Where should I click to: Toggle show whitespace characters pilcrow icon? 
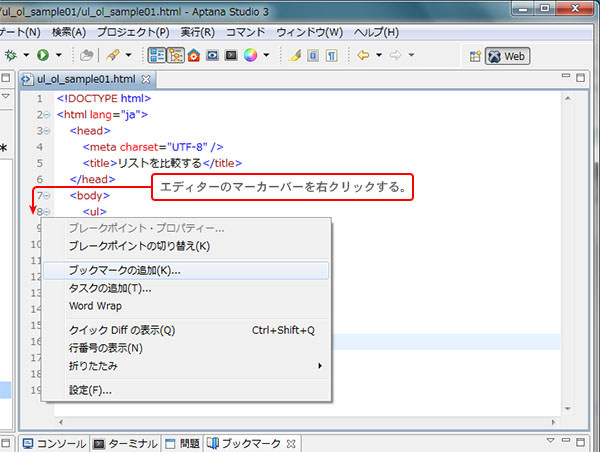[332, 56]
